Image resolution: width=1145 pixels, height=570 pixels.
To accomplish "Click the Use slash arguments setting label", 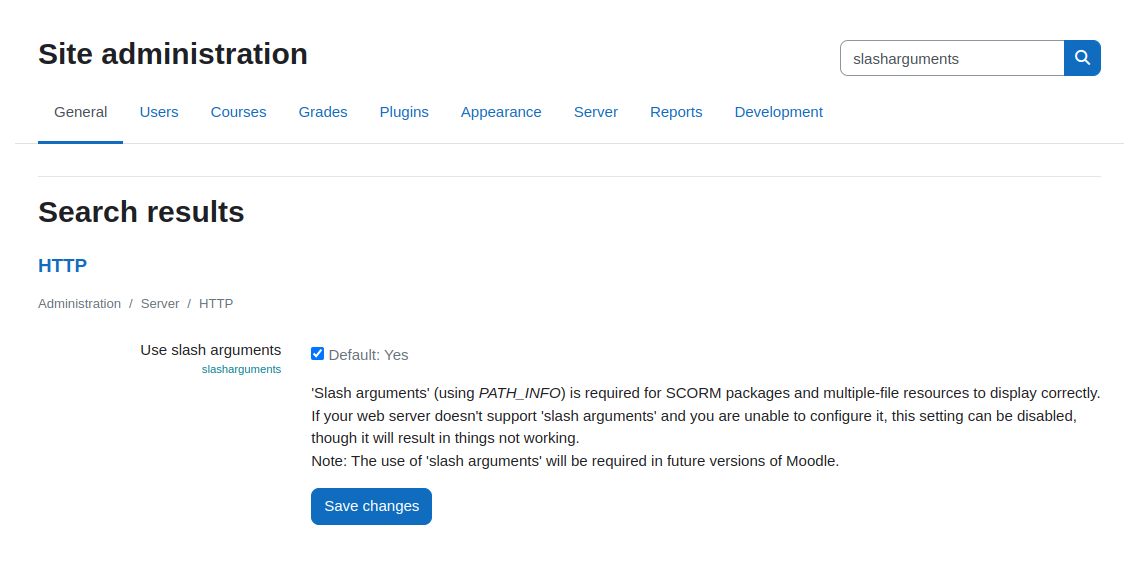I will pos(211,350).
